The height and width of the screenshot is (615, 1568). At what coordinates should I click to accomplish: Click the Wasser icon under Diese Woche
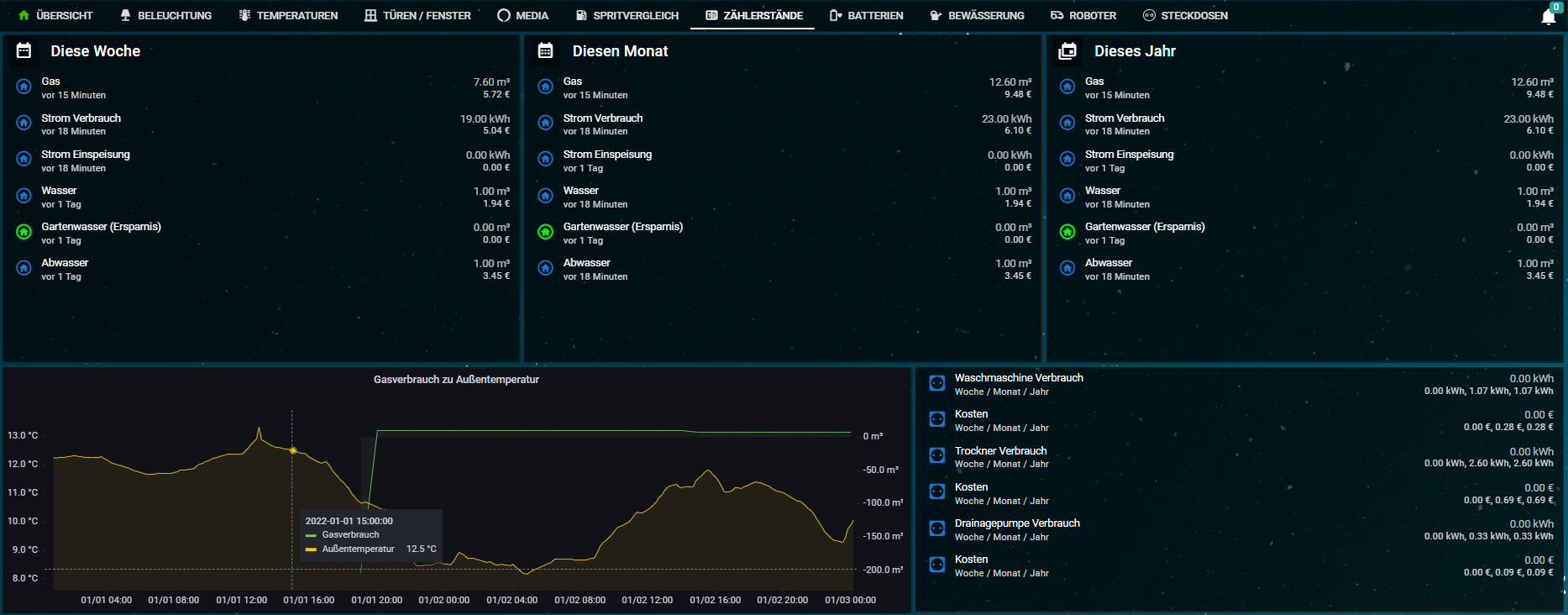coord(24,196)
